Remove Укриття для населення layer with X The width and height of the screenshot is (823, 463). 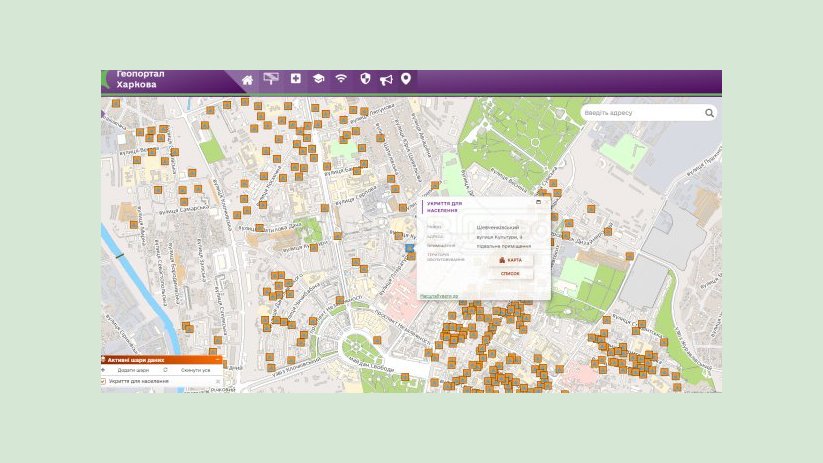(218, 382)
